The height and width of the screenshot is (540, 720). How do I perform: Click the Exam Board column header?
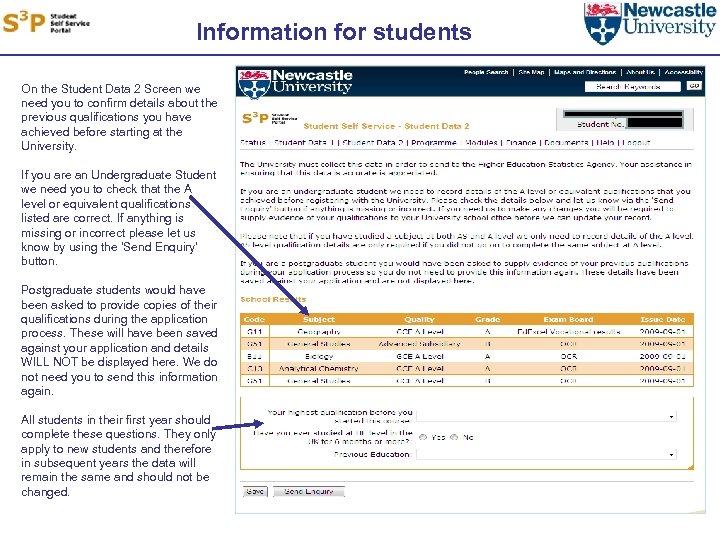click(x=568, y=319)
